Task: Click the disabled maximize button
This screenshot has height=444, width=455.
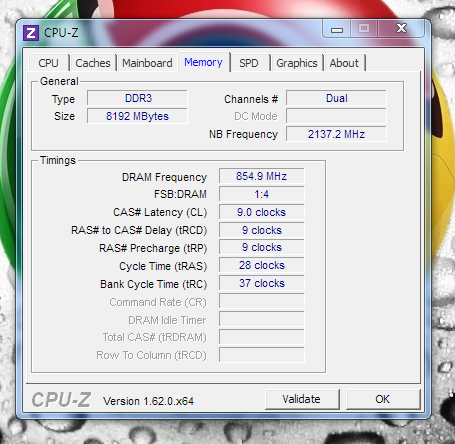Action: click(364, 28)
